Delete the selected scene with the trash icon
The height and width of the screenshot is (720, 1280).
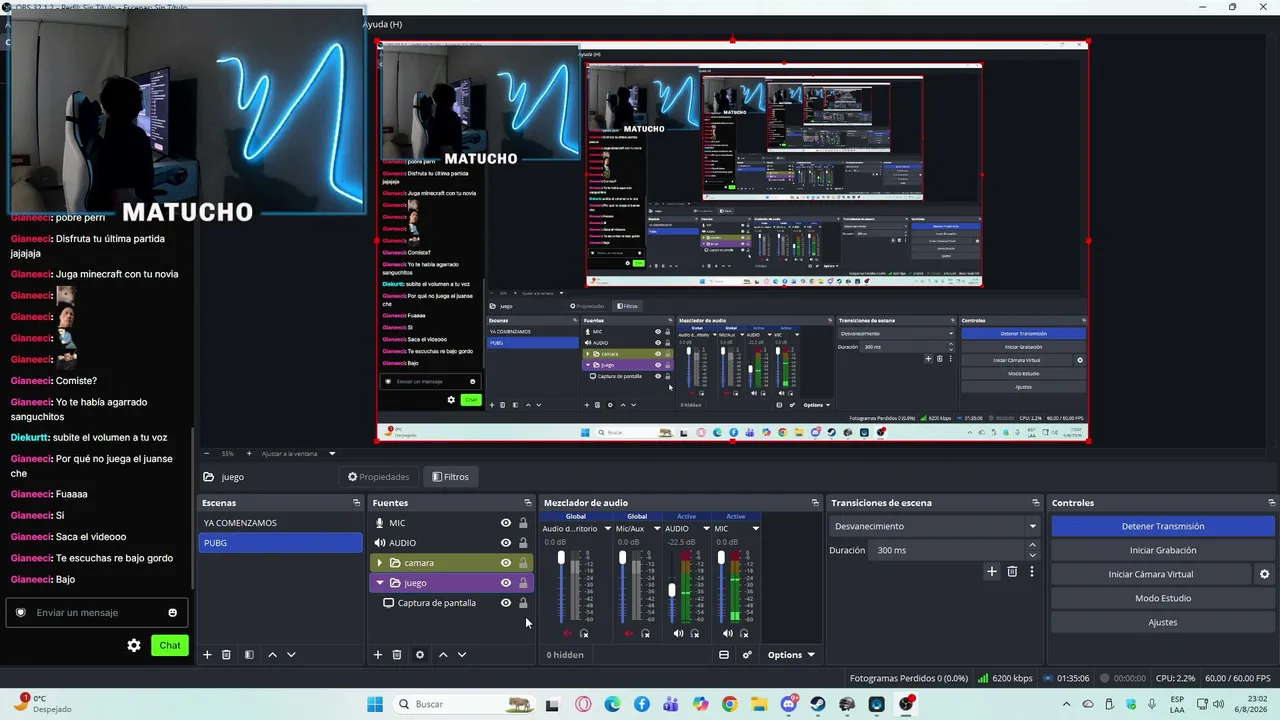click(226, 655)
